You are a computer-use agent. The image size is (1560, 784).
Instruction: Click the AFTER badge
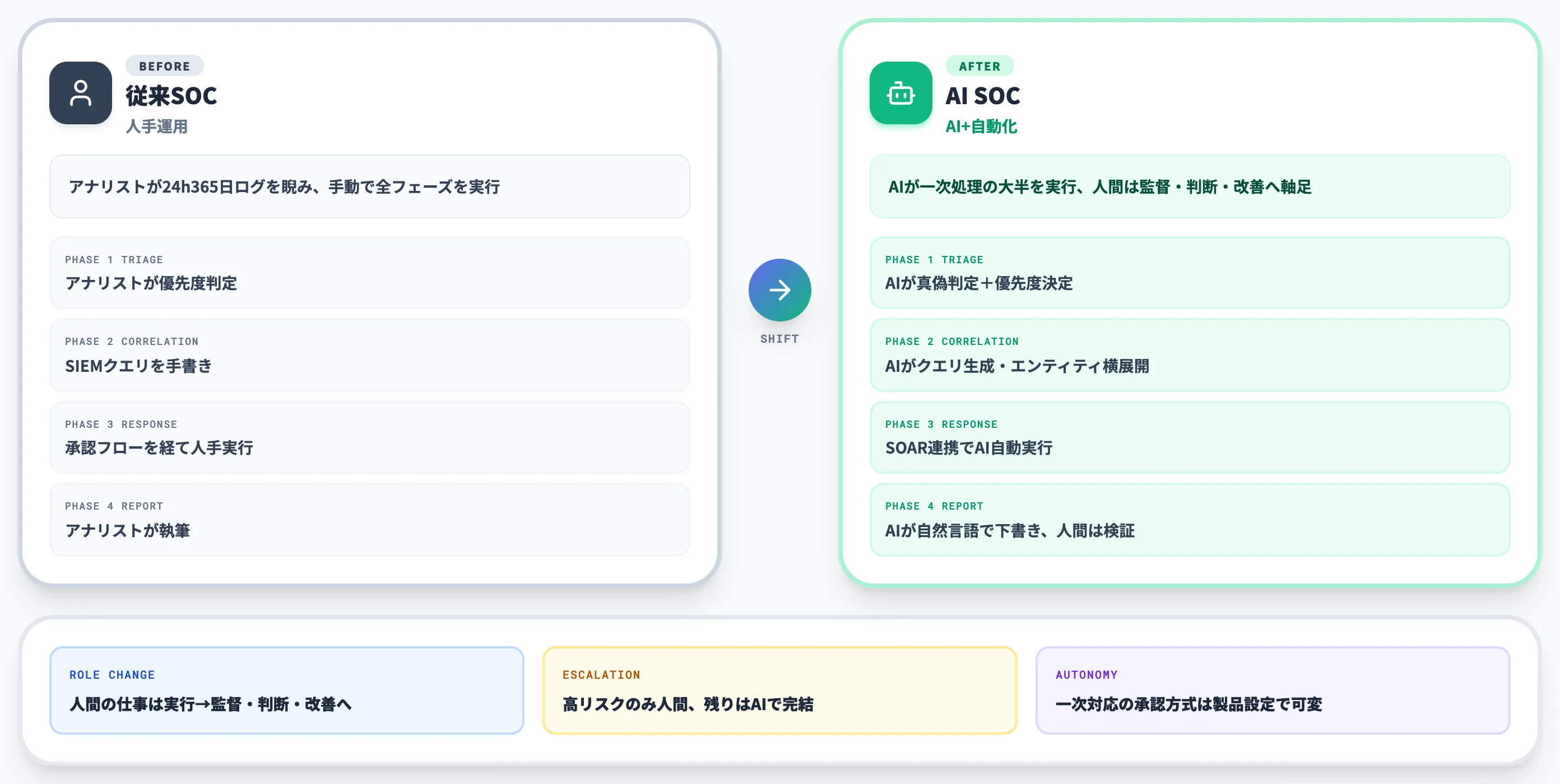pos(979,66)
